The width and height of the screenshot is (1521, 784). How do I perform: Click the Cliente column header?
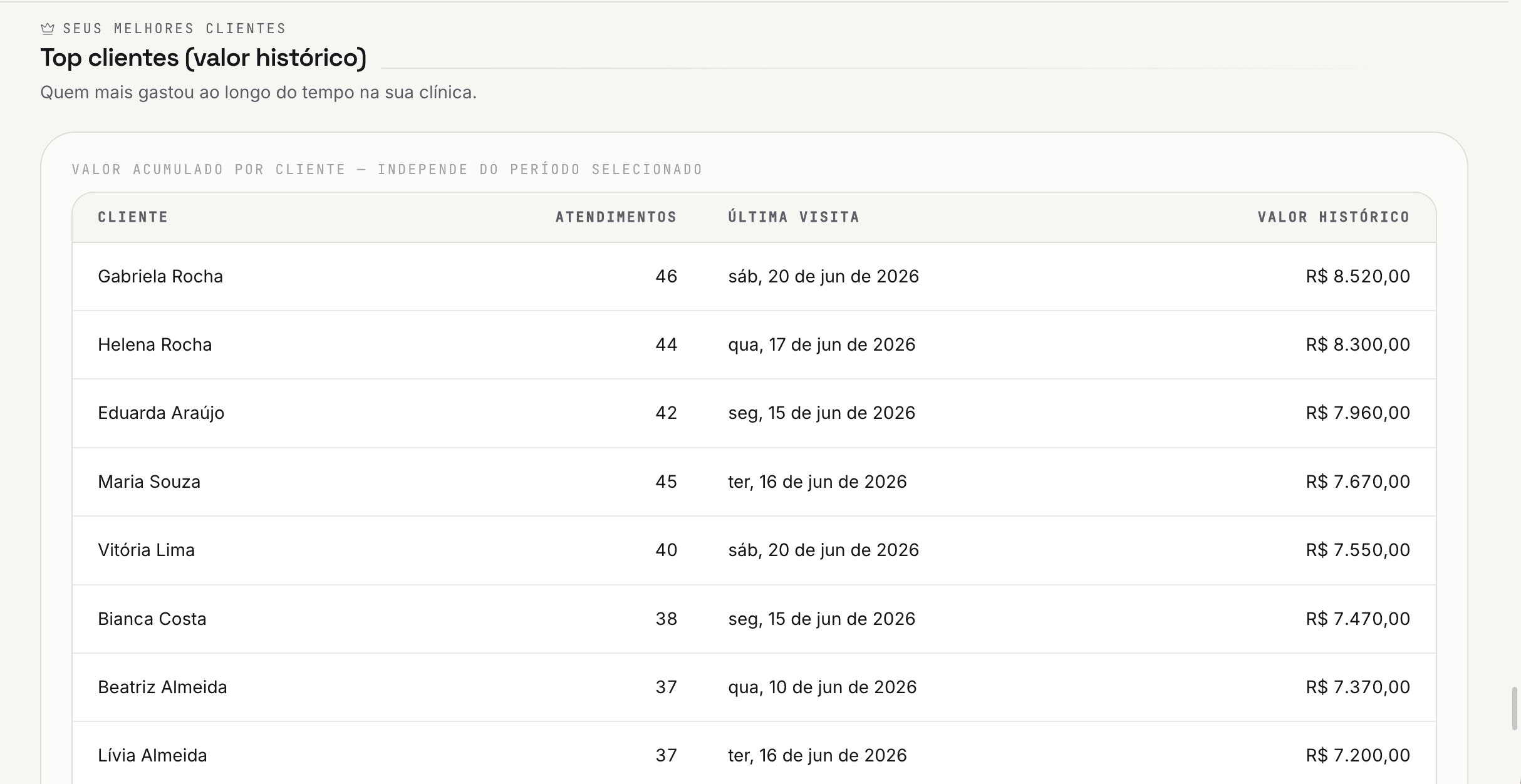pos(133,217)
